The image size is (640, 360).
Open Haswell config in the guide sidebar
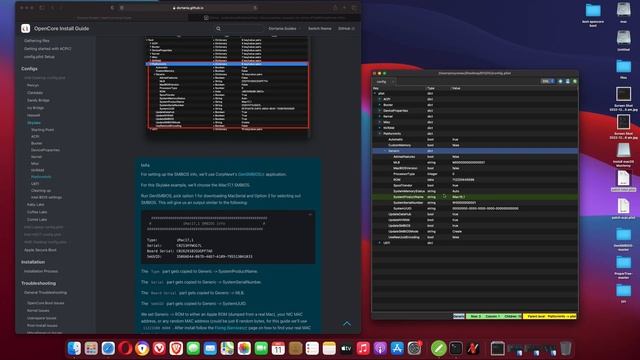coord(34,116)
